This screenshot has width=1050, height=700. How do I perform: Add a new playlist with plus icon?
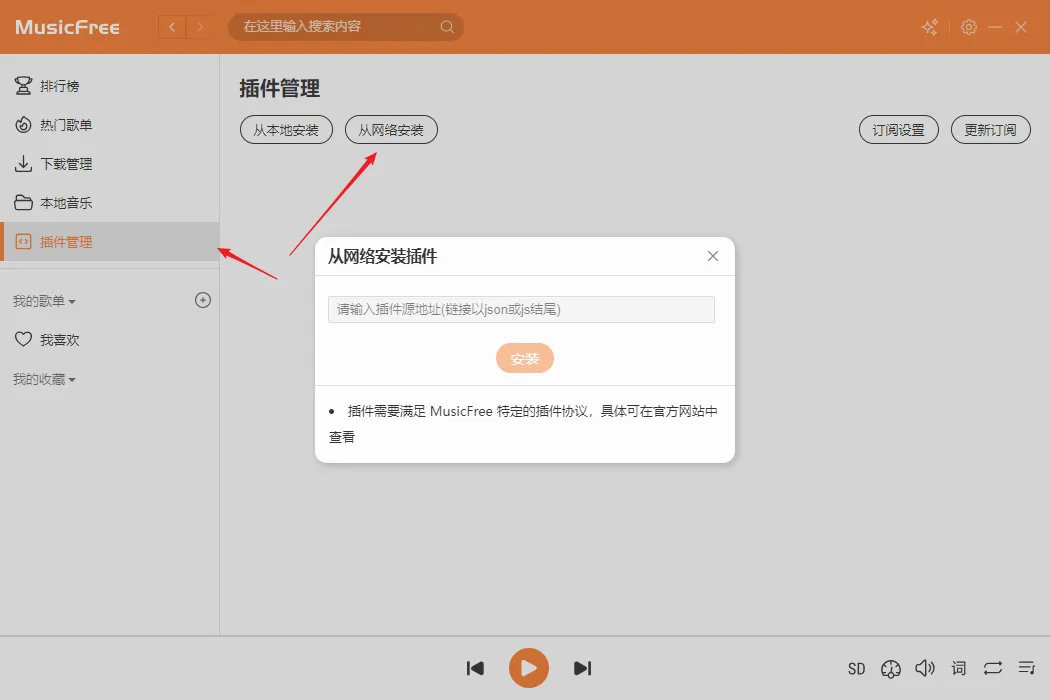[203, 300]
